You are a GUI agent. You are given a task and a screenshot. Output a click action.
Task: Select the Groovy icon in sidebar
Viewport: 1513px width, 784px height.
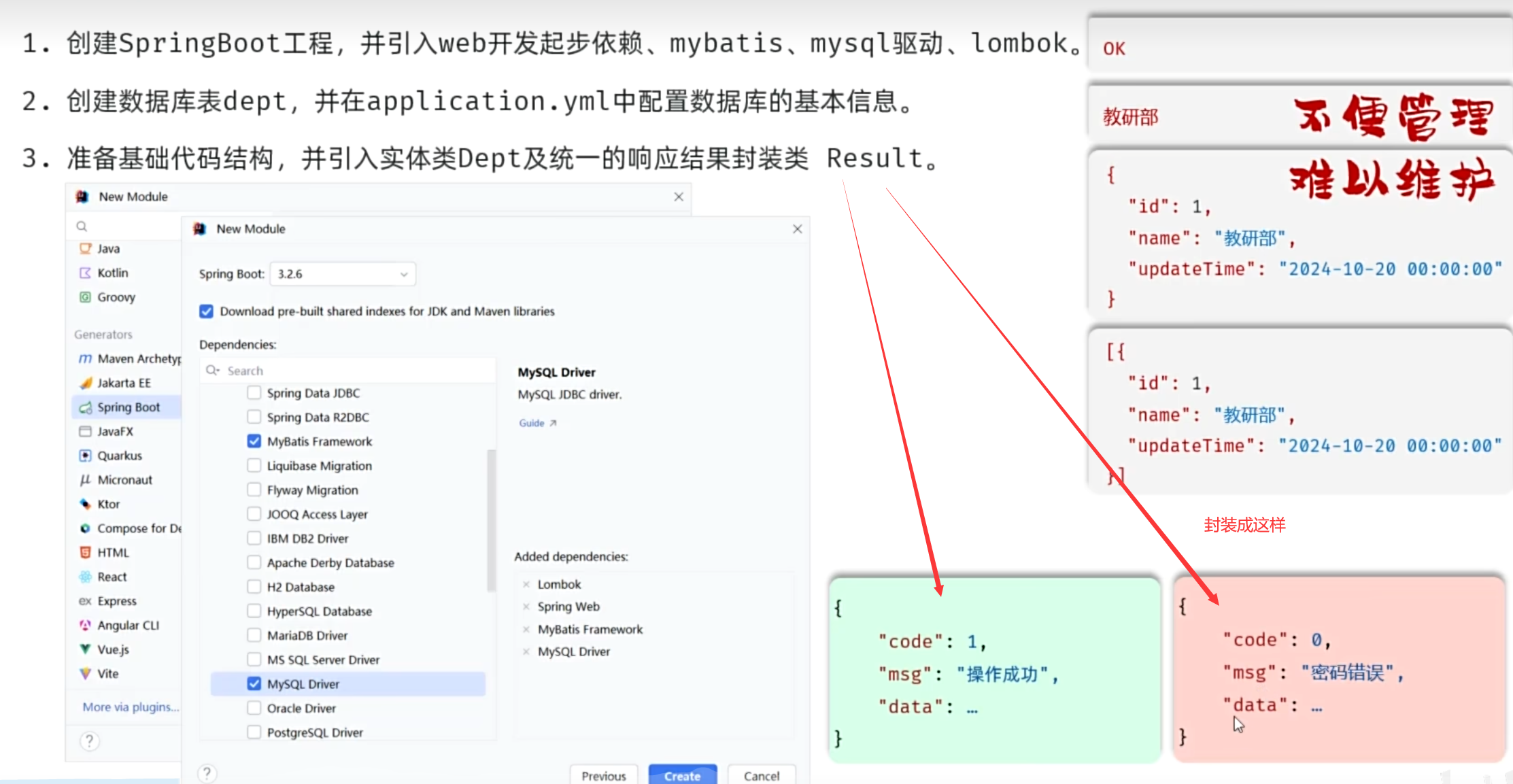pos(85,297)
